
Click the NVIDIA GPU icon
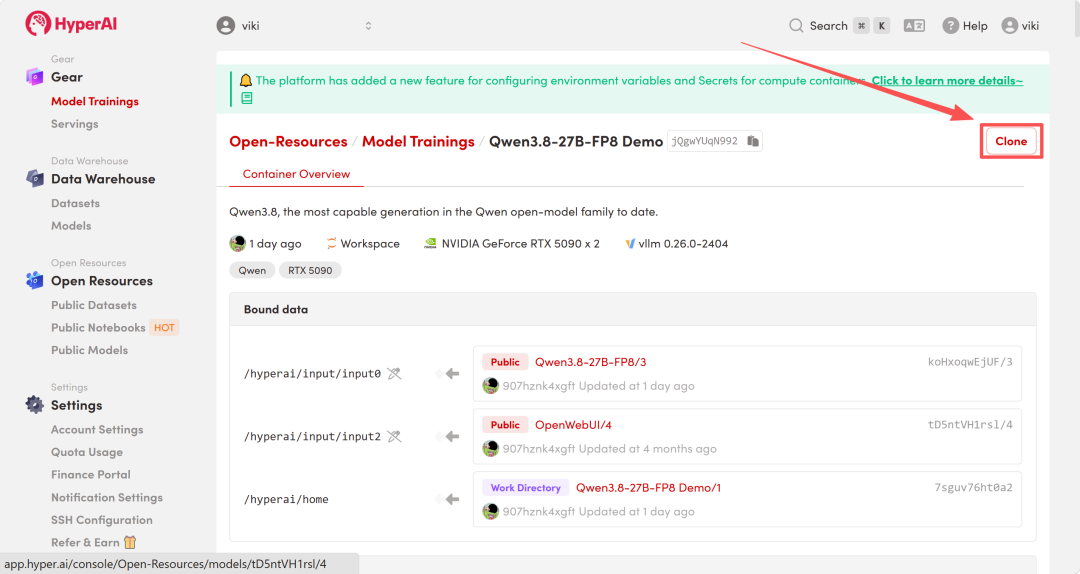click(x=430, y=243)
